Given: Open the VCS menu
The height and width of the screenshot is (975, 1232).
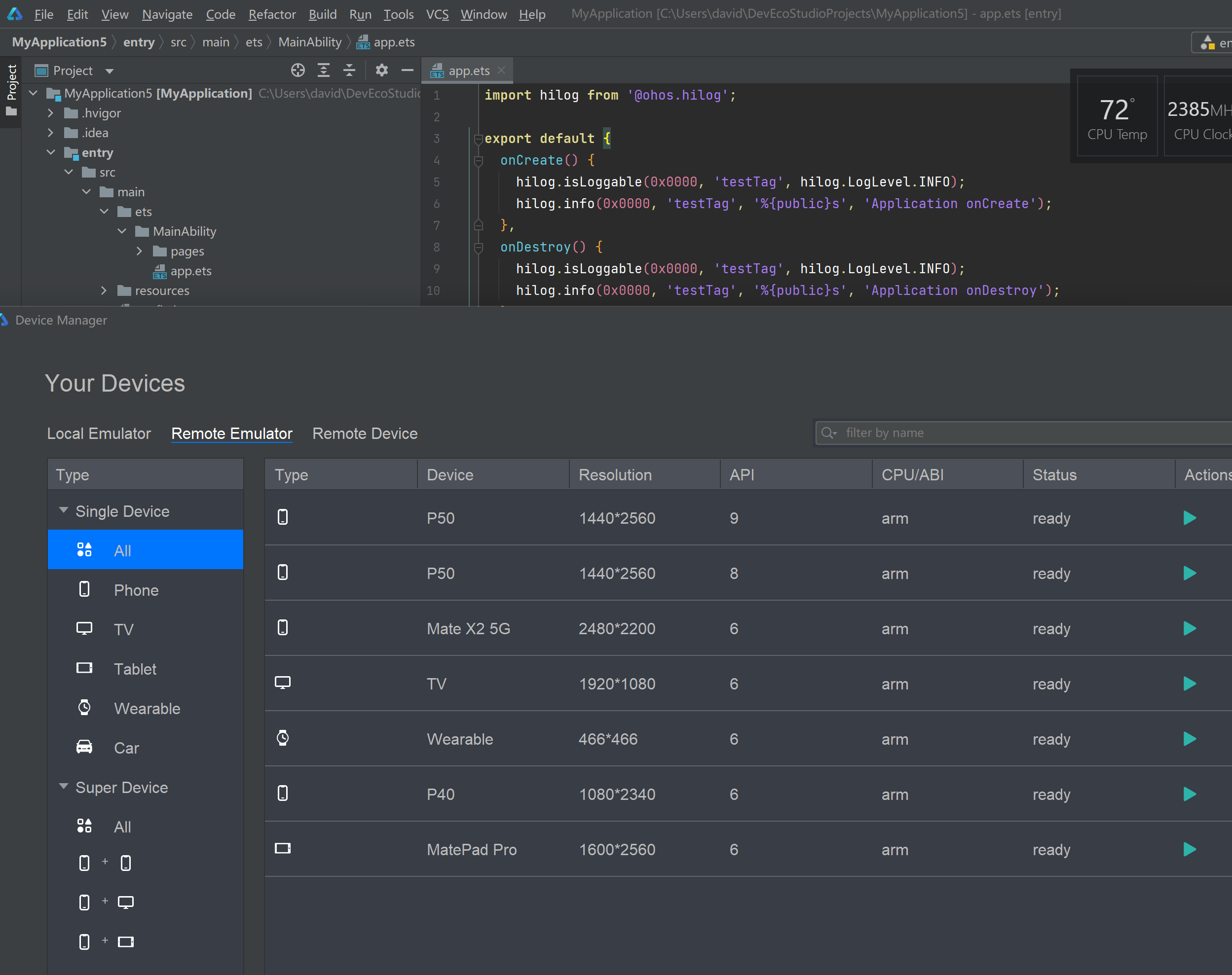Looking at the screenshot, I should coord(437,14).
